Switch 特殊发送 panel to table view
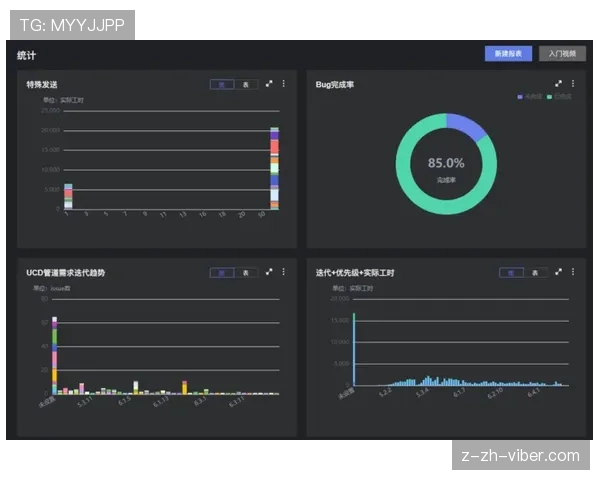Viewport: 600px width, 480px height. pos(246,85)
